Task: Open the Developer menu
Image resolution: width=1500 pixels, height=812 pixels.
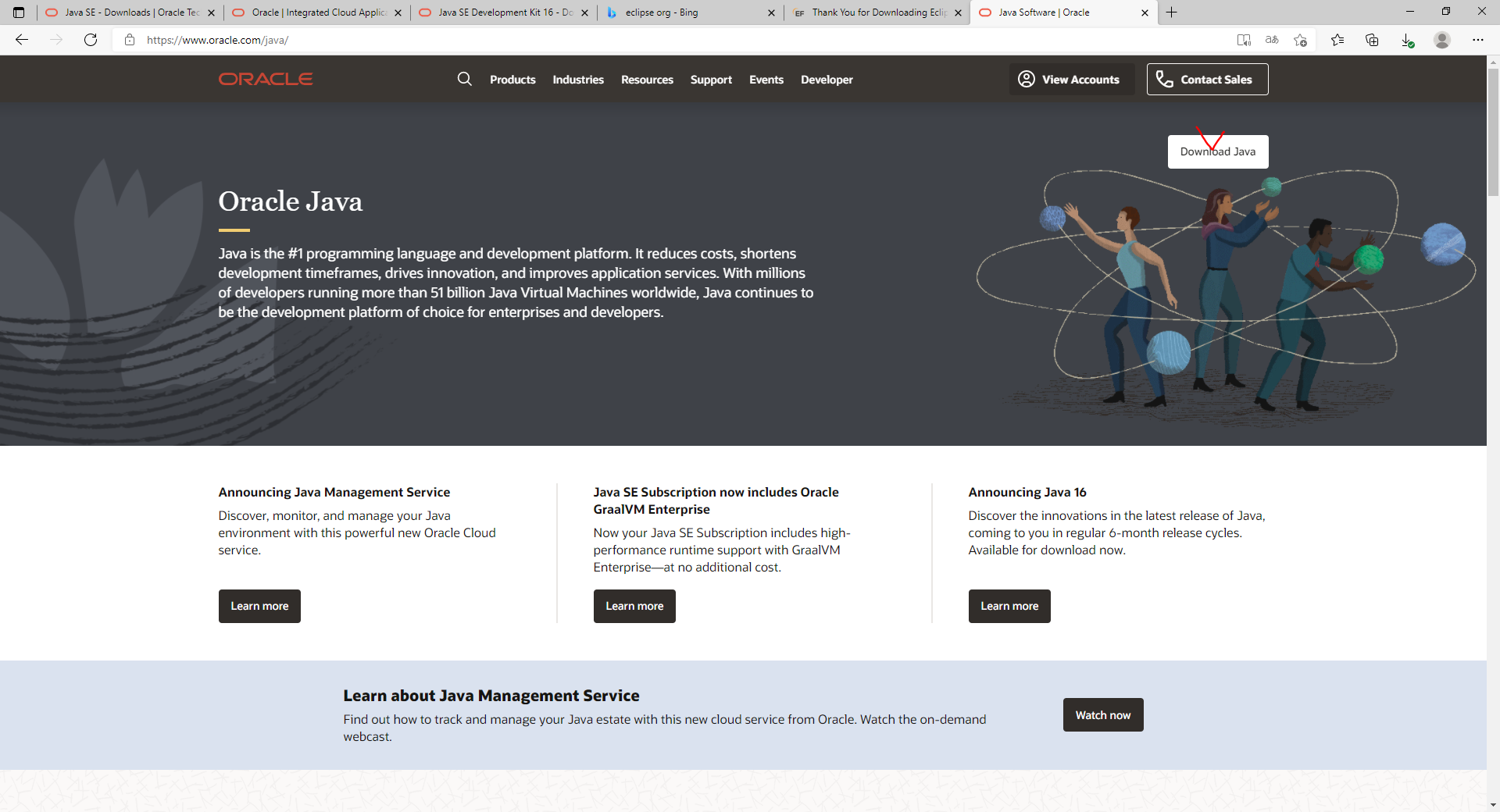Action: pyautogui.click(x=827, y=80)
